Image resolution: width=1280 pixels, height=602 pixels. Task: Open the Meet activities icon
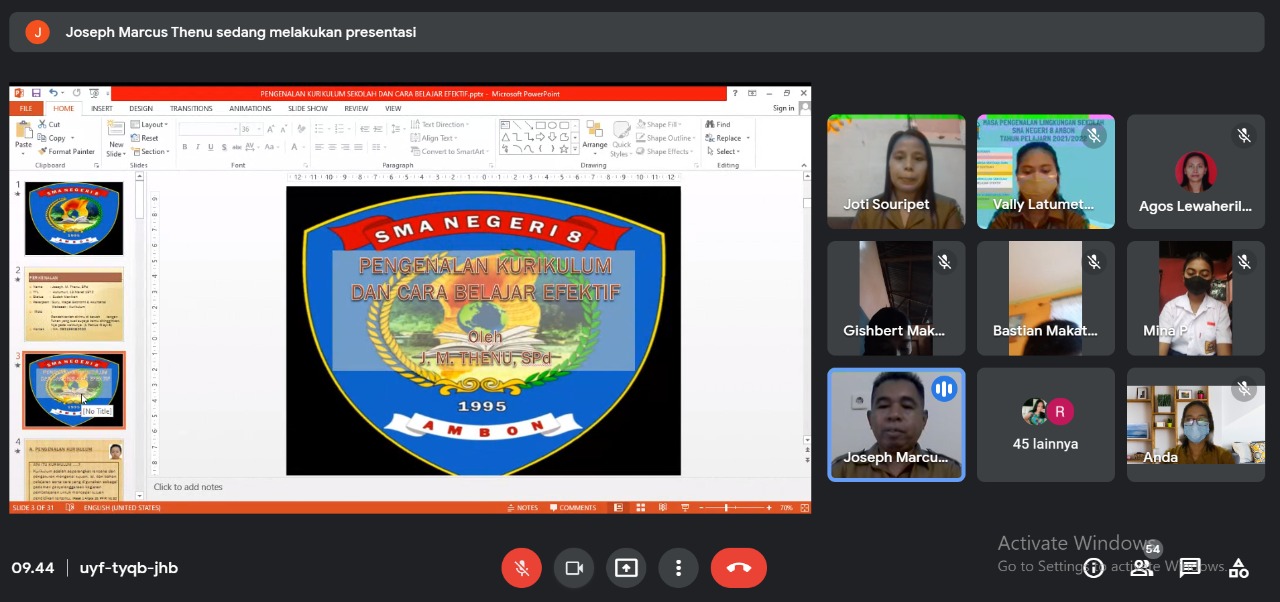pyautogui.click(x=1238, y=568)
